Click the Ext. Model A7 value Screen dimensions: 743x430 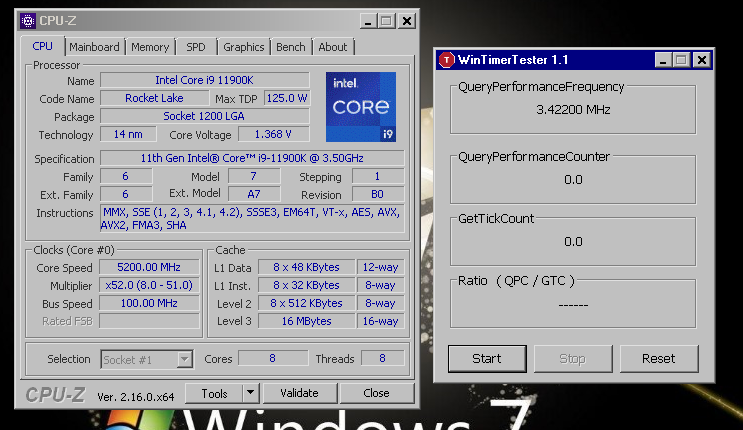[x=254, y=194]
